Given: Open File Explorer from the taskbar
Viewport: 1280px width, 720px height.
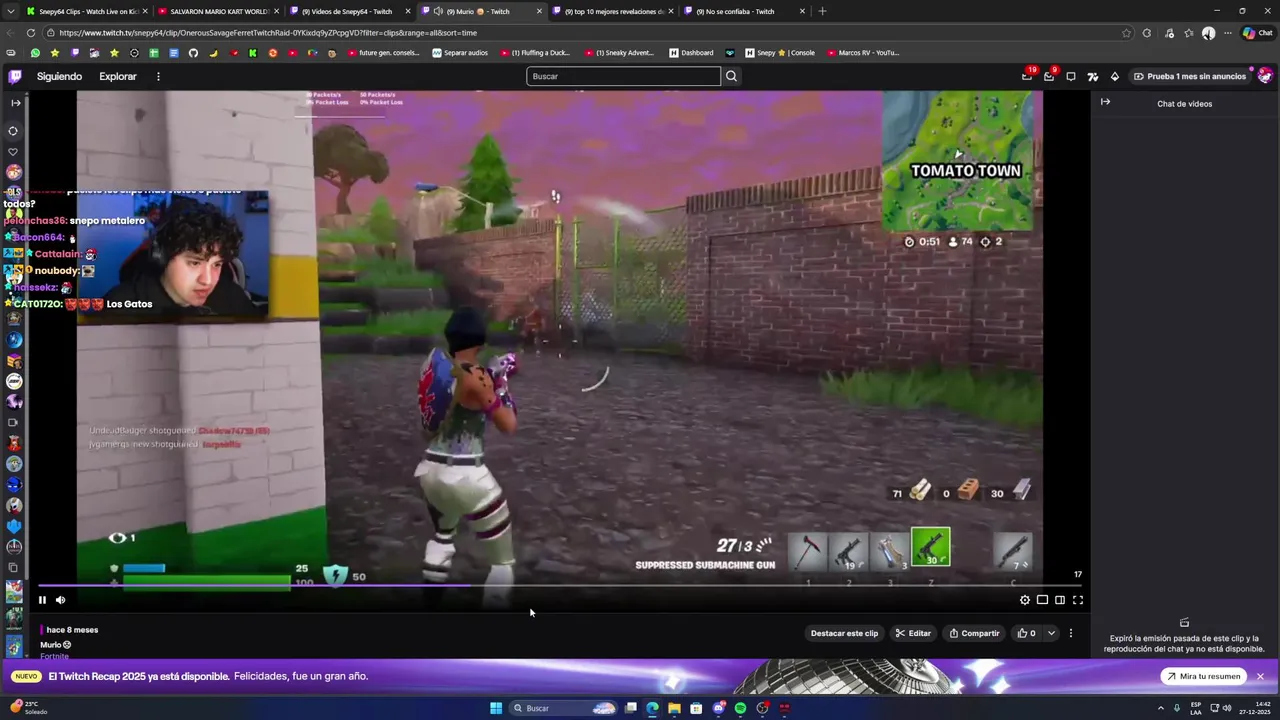Looking at the screenshot, I should tap(674, 708).
